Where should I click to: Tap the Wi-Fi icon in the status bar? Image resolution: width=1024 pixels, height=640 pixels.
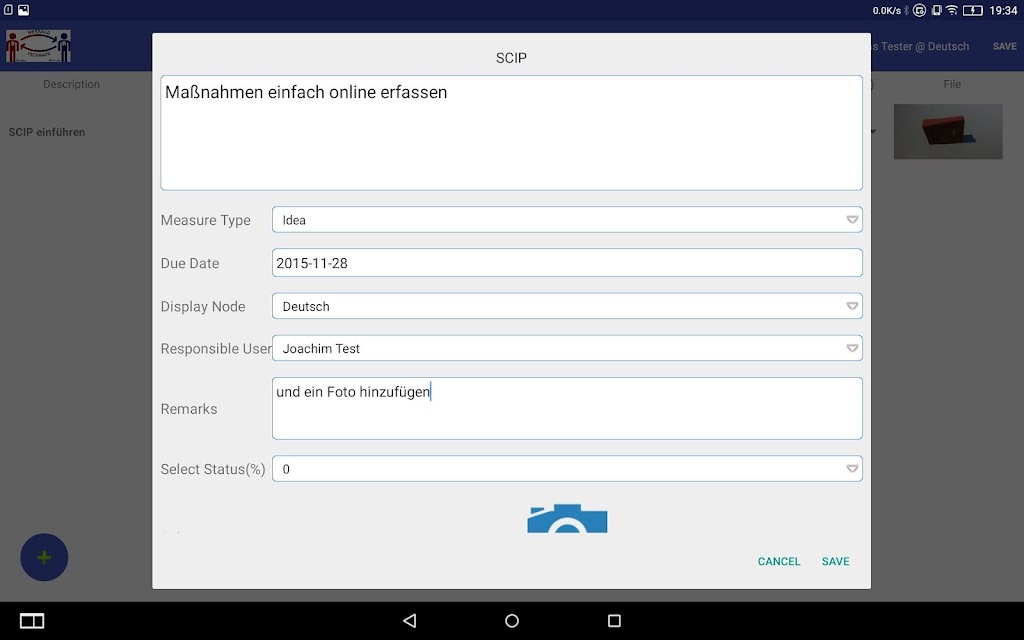tap(952, 10)
